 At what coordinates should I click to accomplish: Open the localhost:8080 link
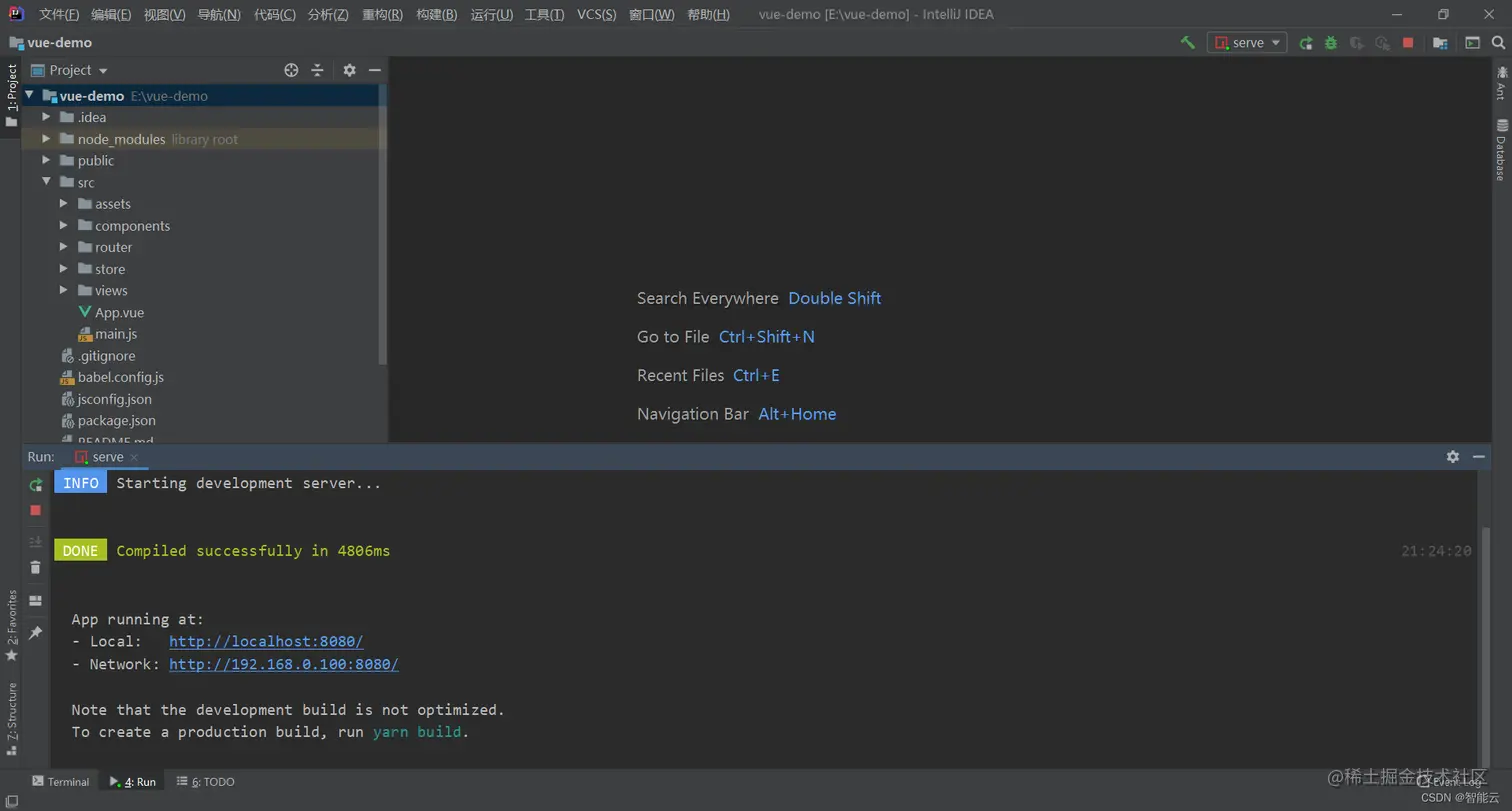click(x=266, y=642)
